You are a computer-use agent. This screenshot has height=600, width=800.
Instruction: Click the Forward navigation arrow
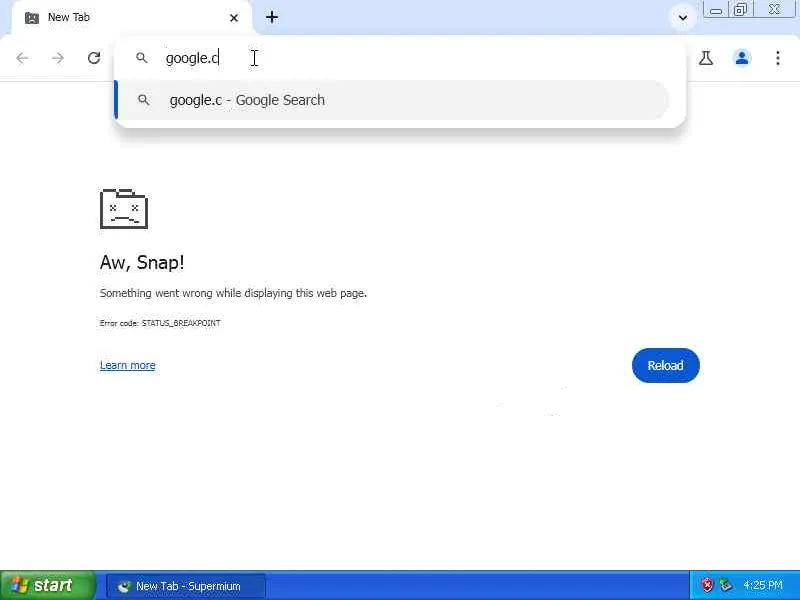coord(58,58)
